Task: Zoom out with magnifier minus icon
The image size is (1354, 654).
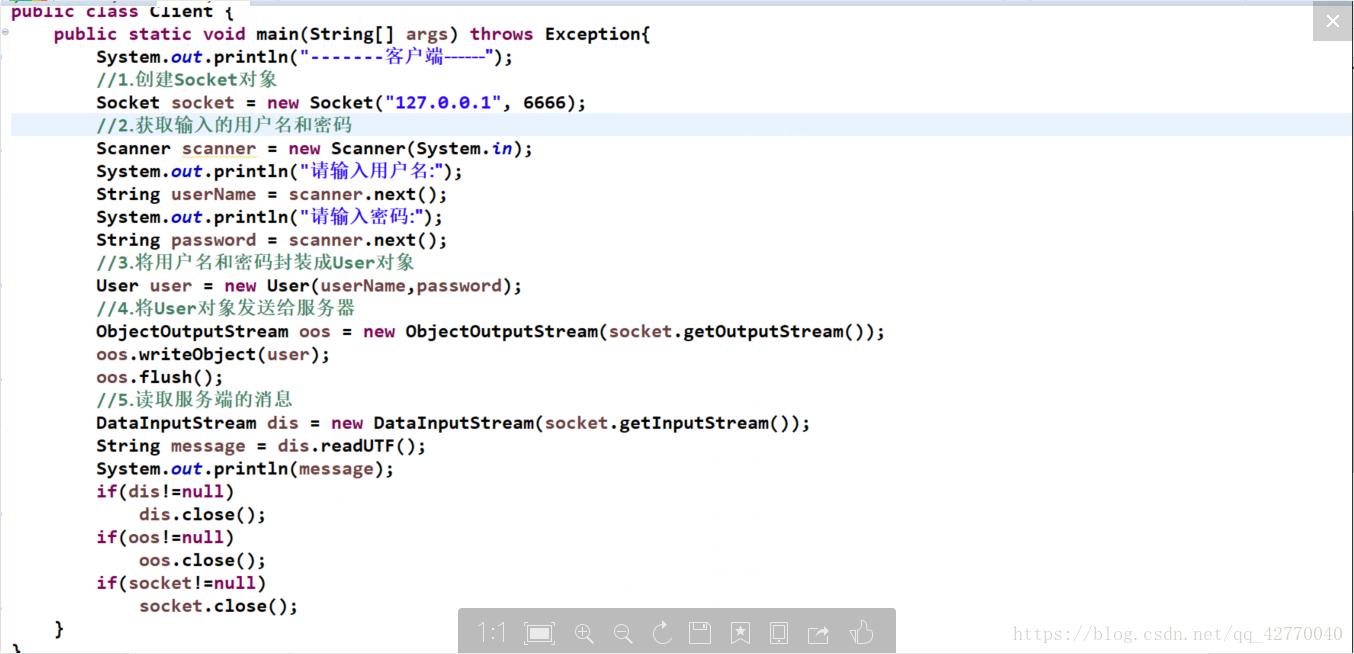Action: coord(623,633)
